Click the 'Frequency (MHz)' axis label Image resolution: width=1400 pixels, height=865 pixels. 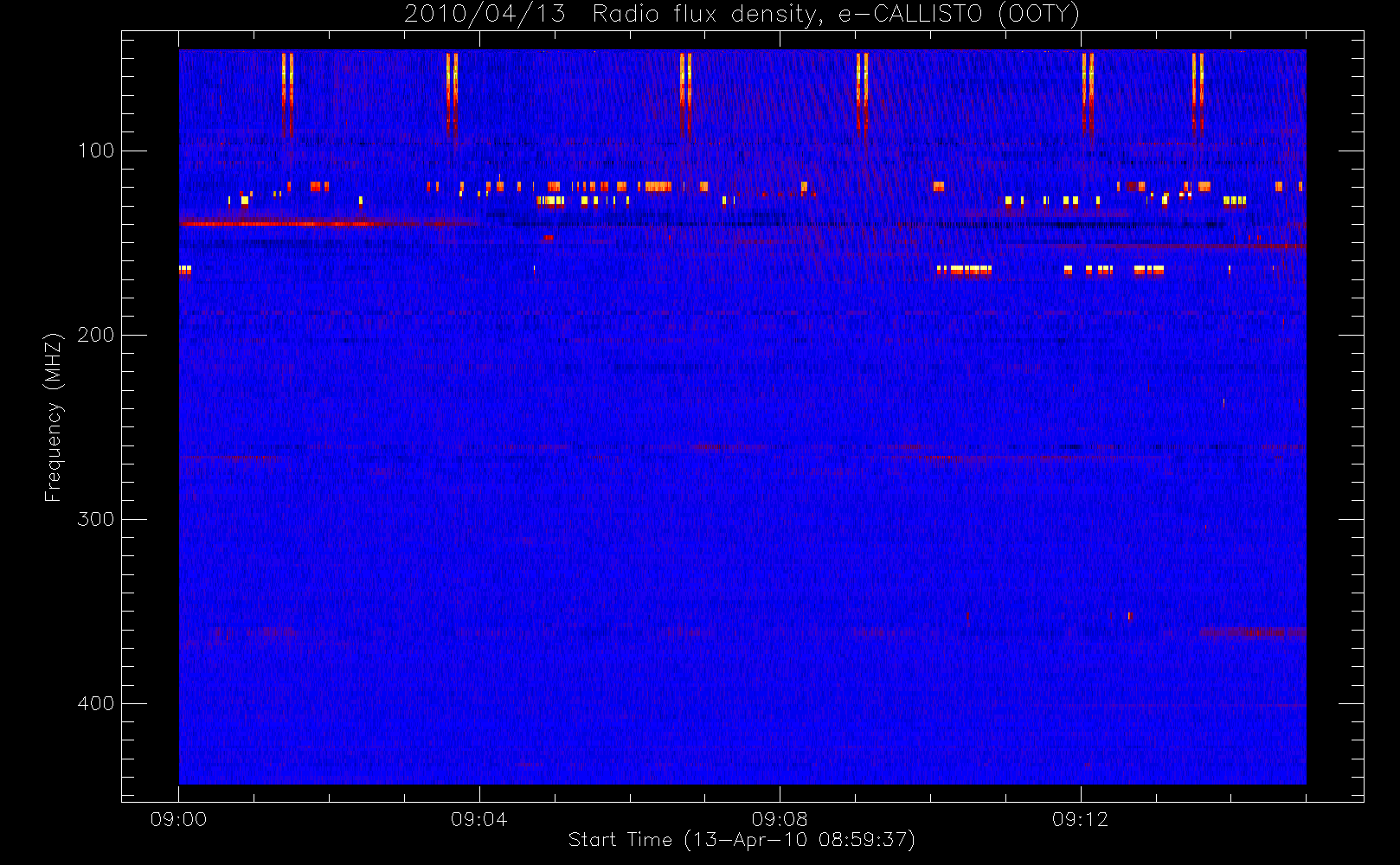[54, 417]
